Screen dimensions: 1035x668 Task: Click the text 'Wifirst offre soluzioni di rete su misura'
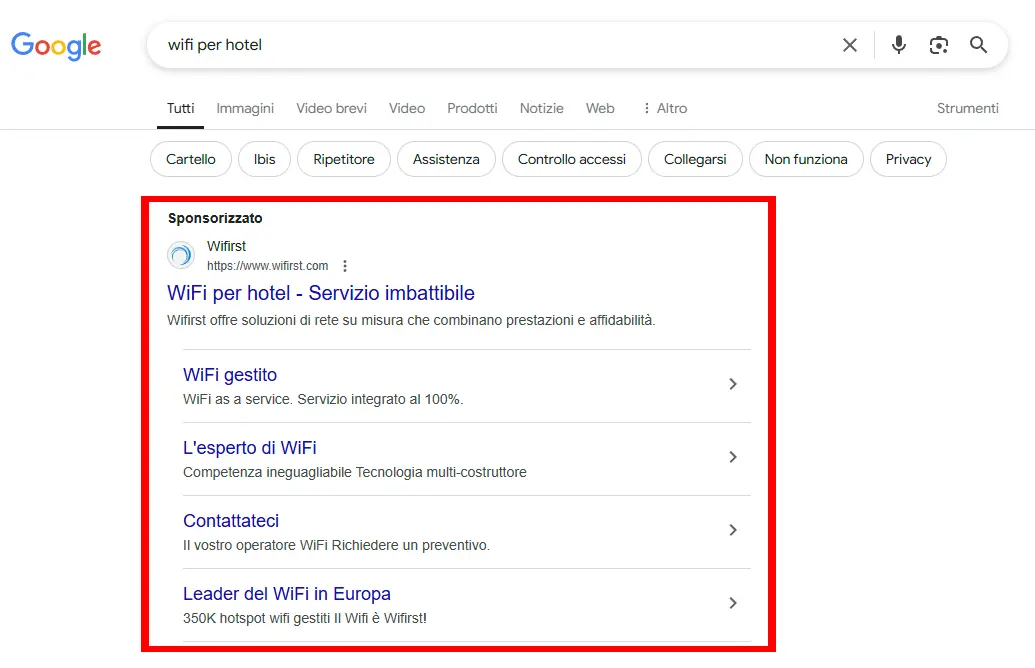click(285, 320)
